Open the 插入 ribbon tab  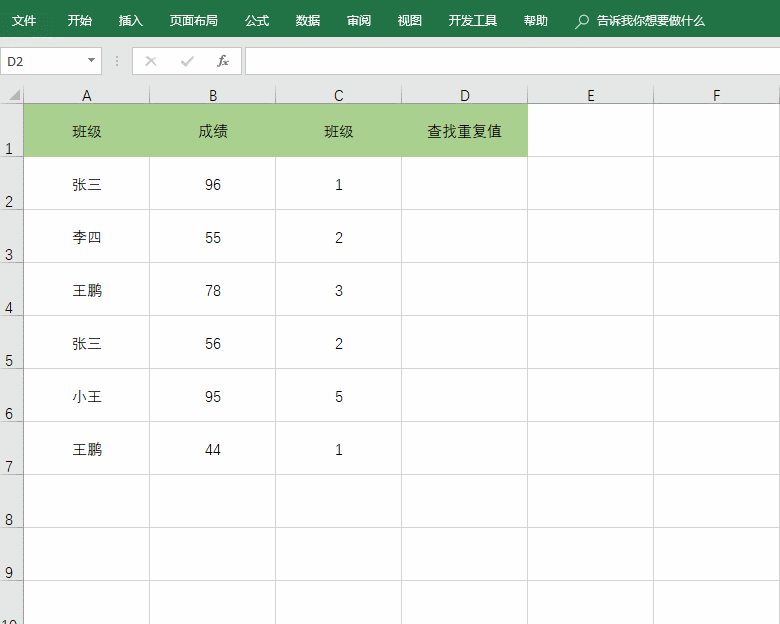(x=130, y=20)
